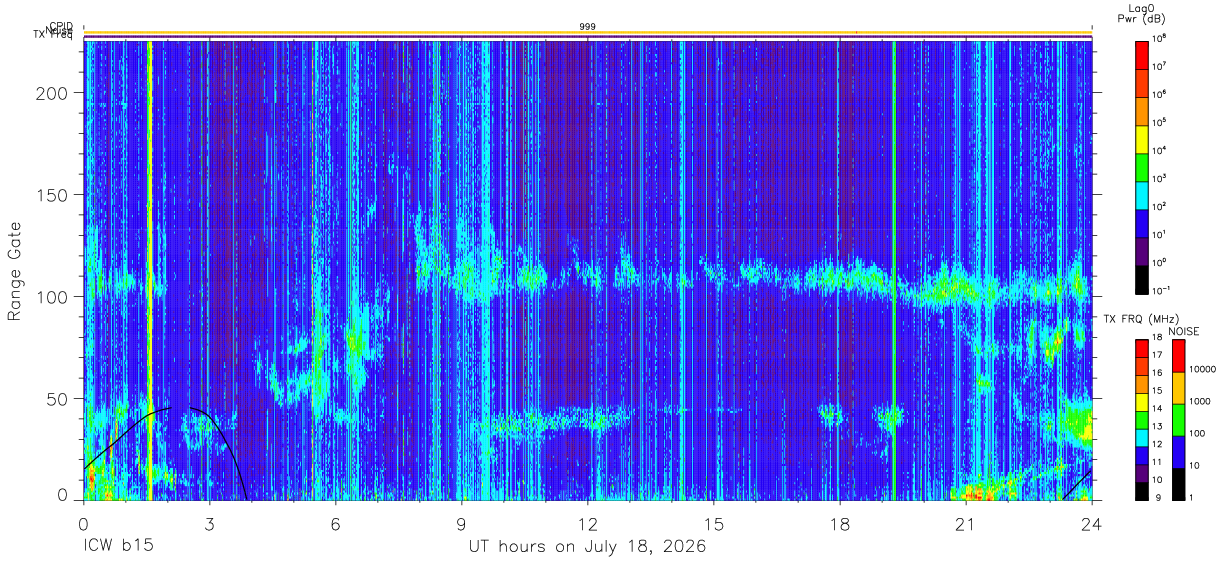
Task: Select the black bottom segment of Lag0 Pwr colorbar
Action: point(1142,278)
